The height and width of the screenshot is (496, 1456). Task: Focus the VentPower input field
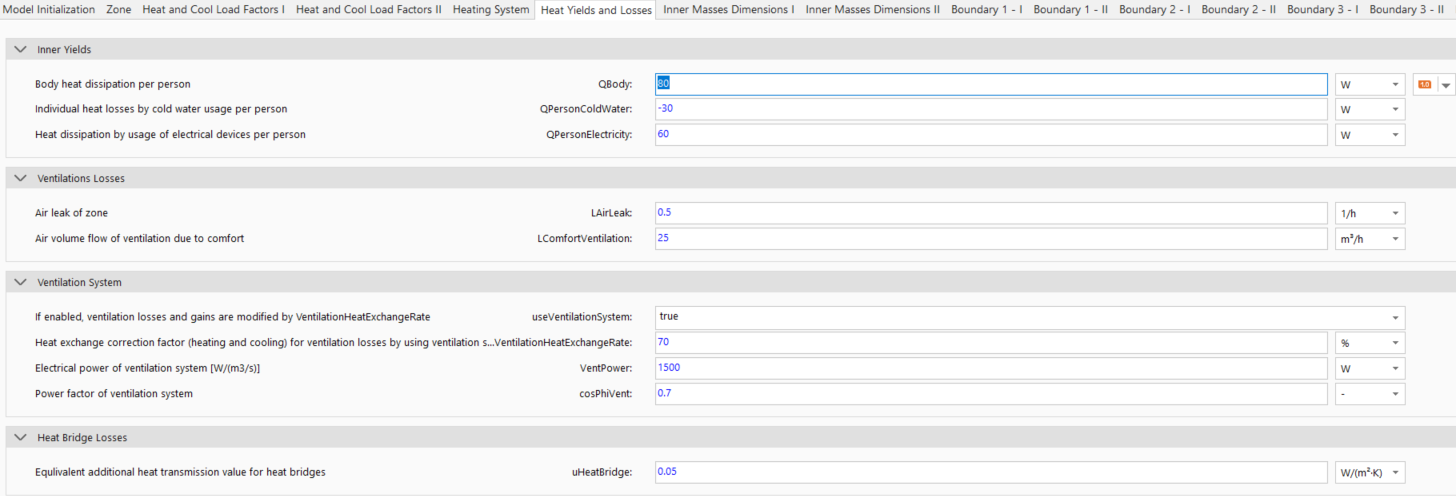point(991,368)
